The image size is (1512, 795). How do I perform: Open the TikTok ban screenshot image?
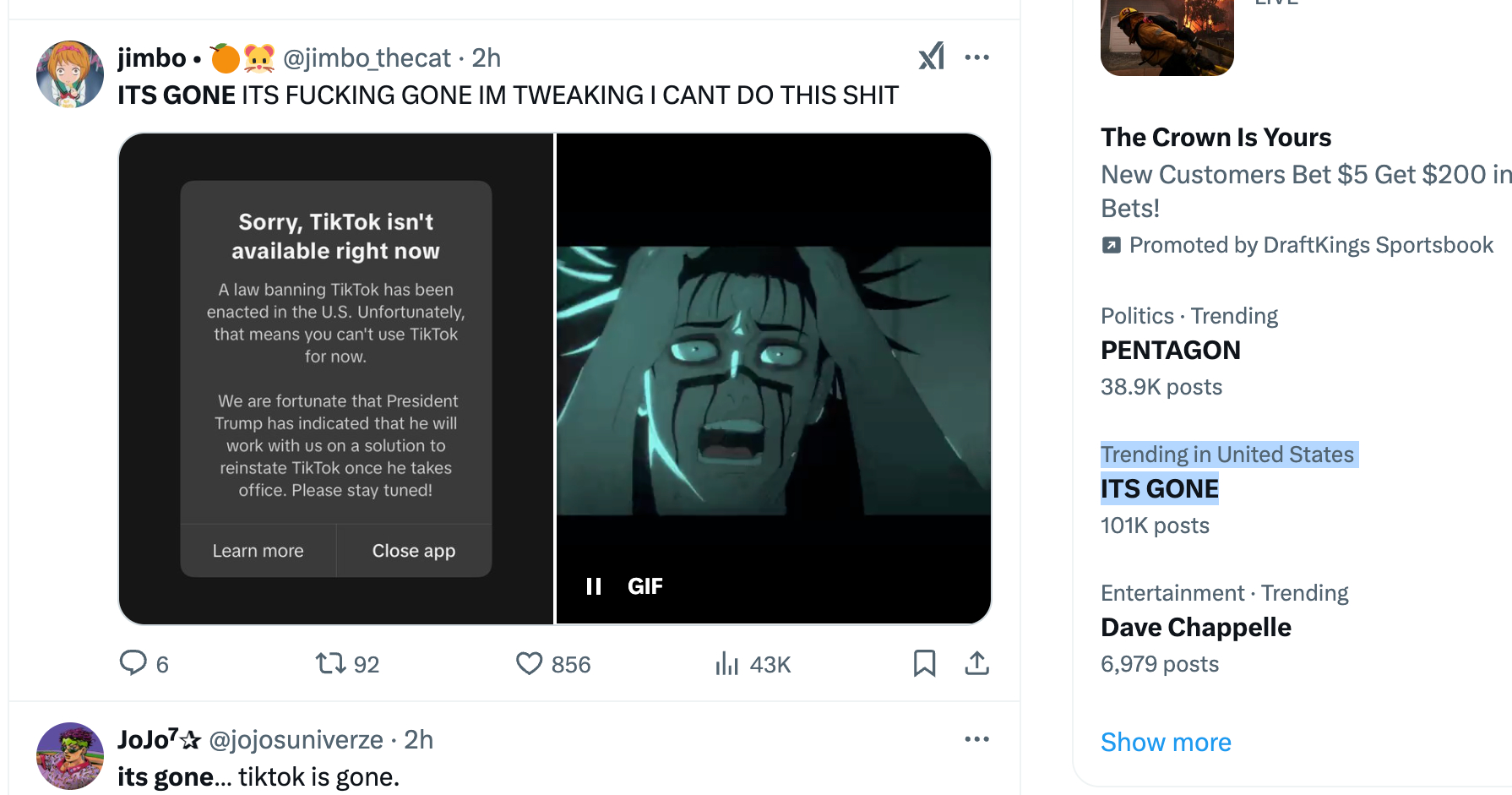(336, 378)
